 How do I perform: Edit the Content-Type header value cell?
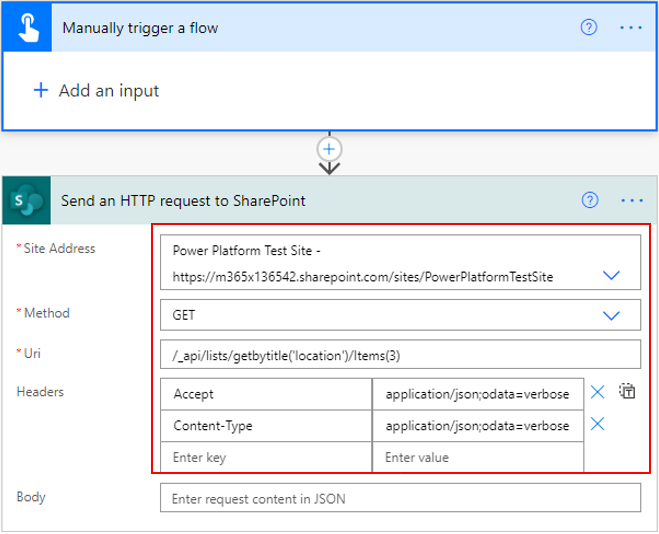pos(478,426)
